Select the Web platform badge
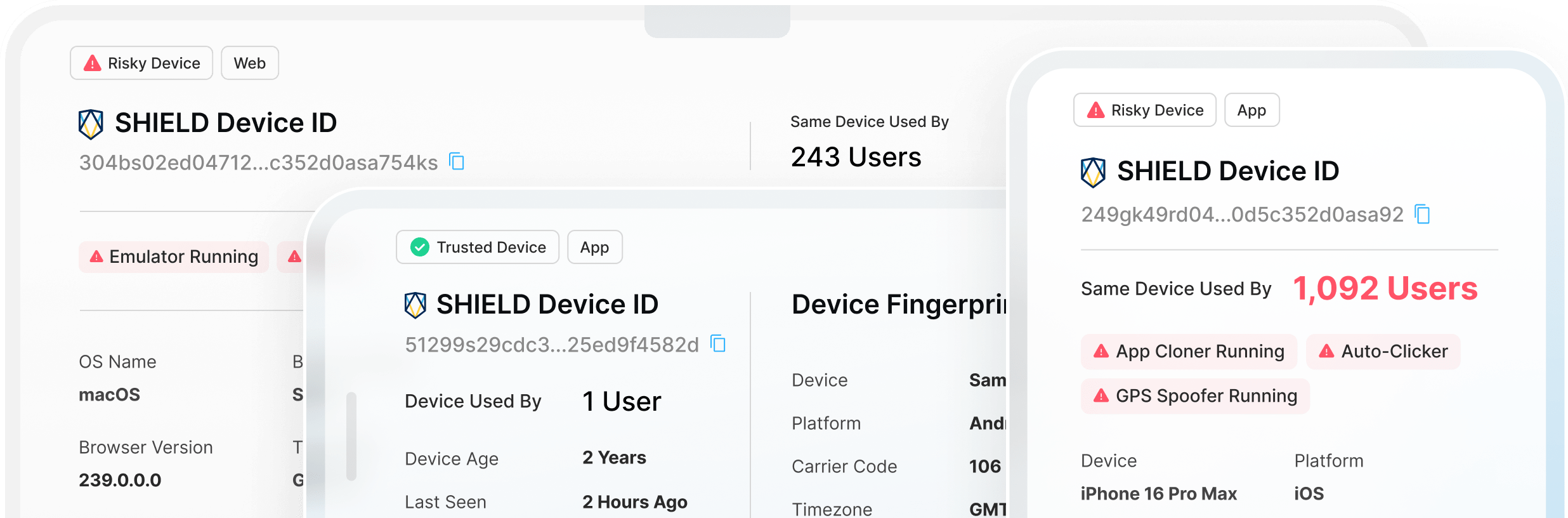The height and width of the screenshot is (518, 1568). [250, 63]
